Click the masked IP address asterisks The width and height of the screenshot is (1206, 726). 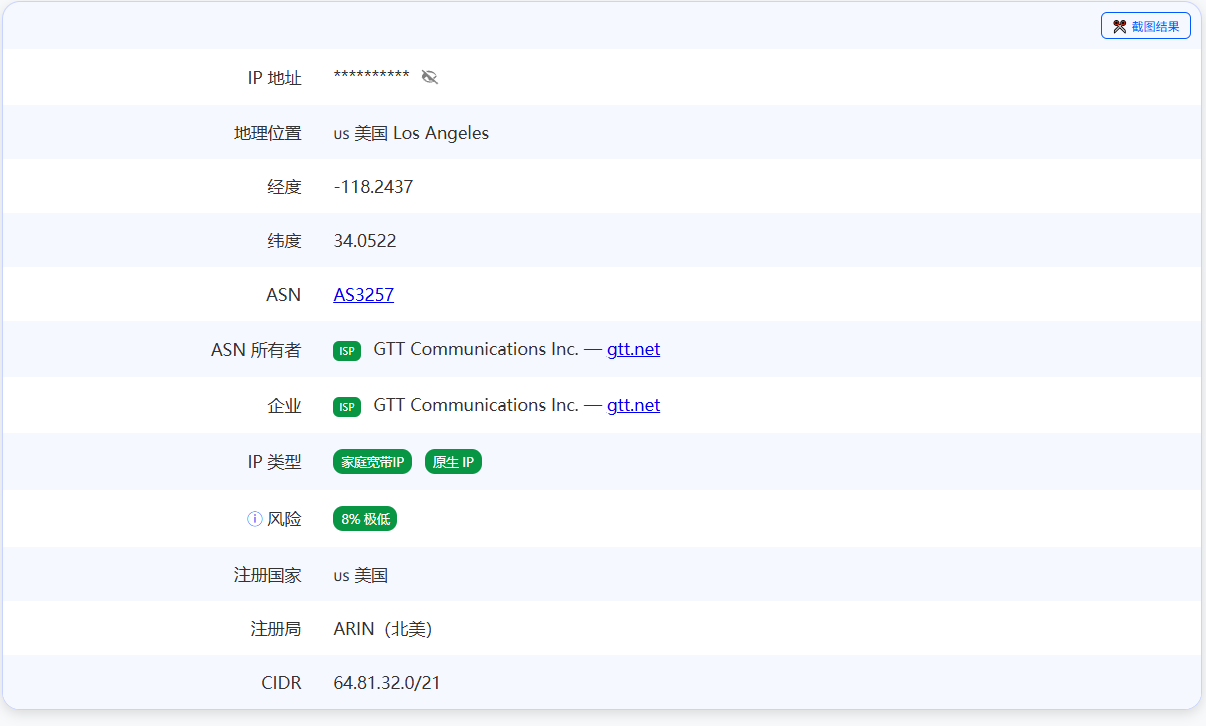click(x=371, y=77)
